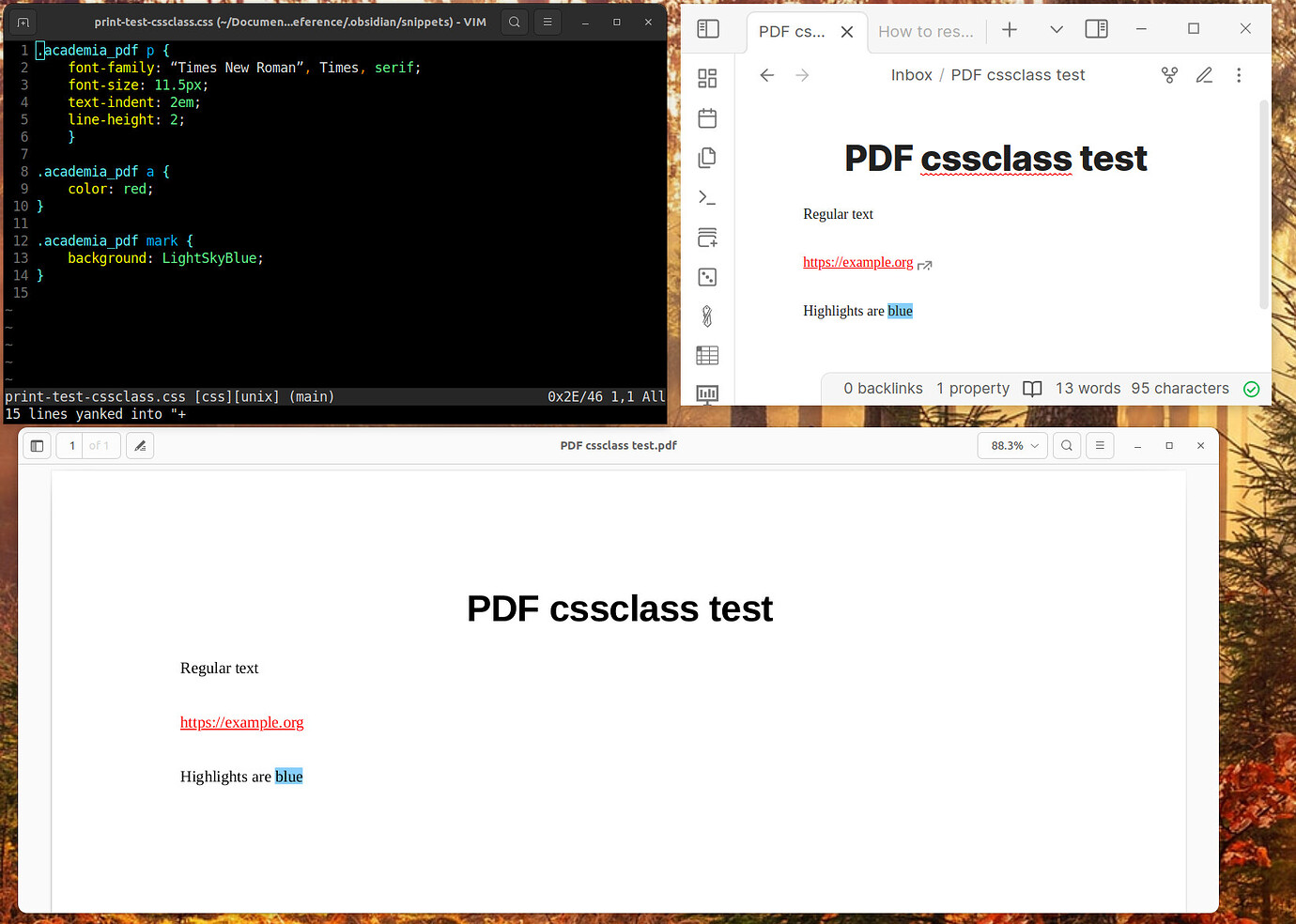Image resolution: width=1296 pixels, height=924 pixels.
Task: Toggle reading view with the pencil icon
Action: pyautogui.click(x=1204, y=74)
